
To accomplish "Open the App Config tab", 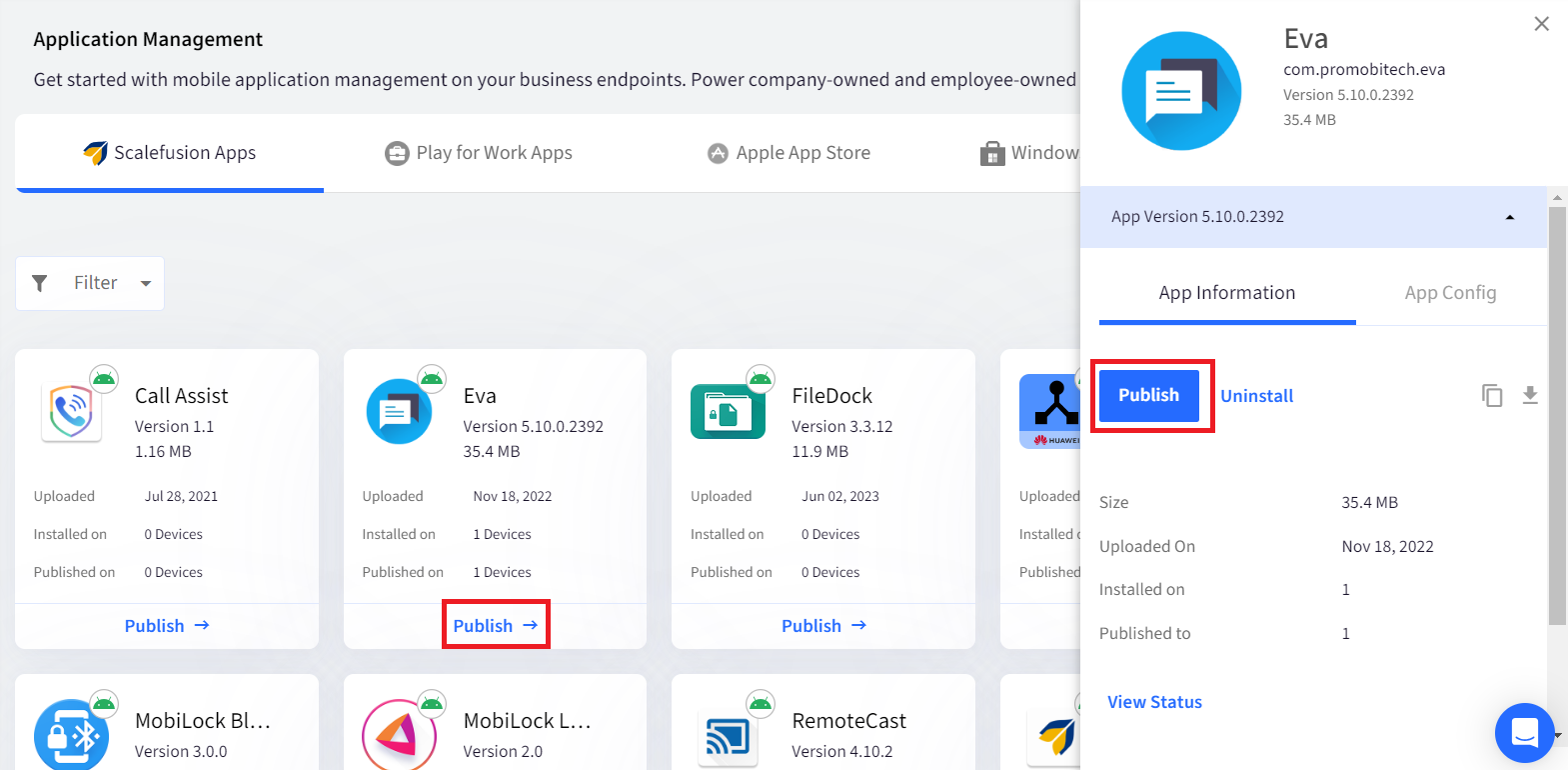I will (x=1450, y=293).
